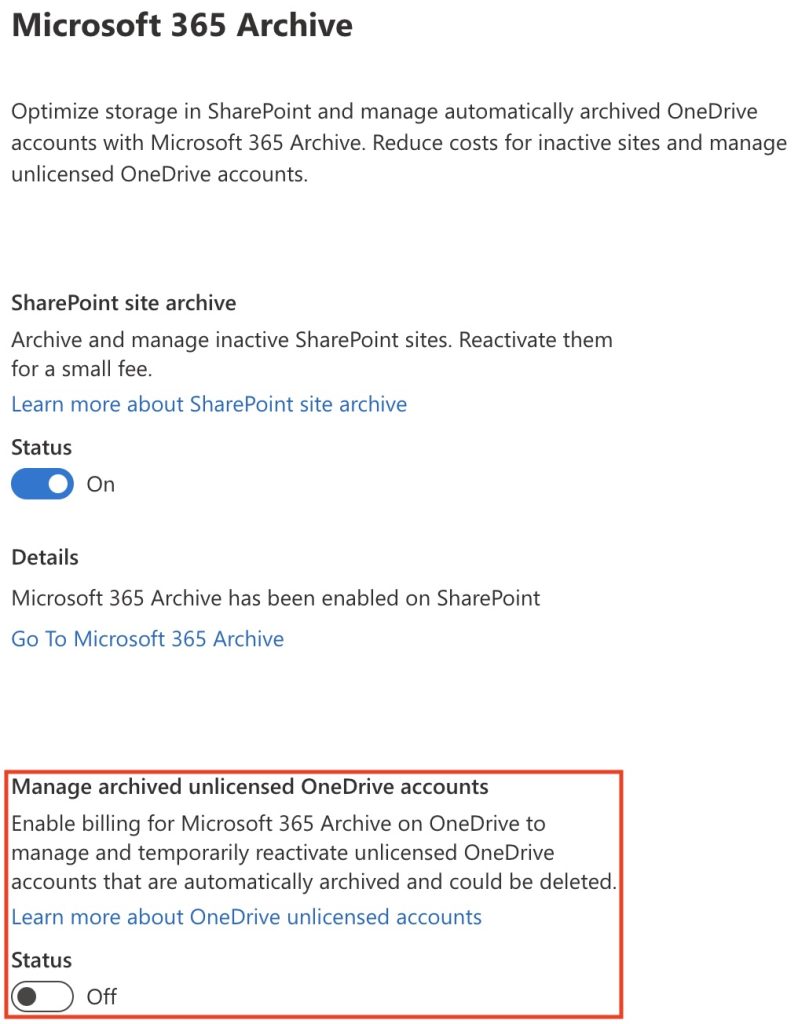Click the white knob of the On switch

pyautogui.click(x=58, y=484)
